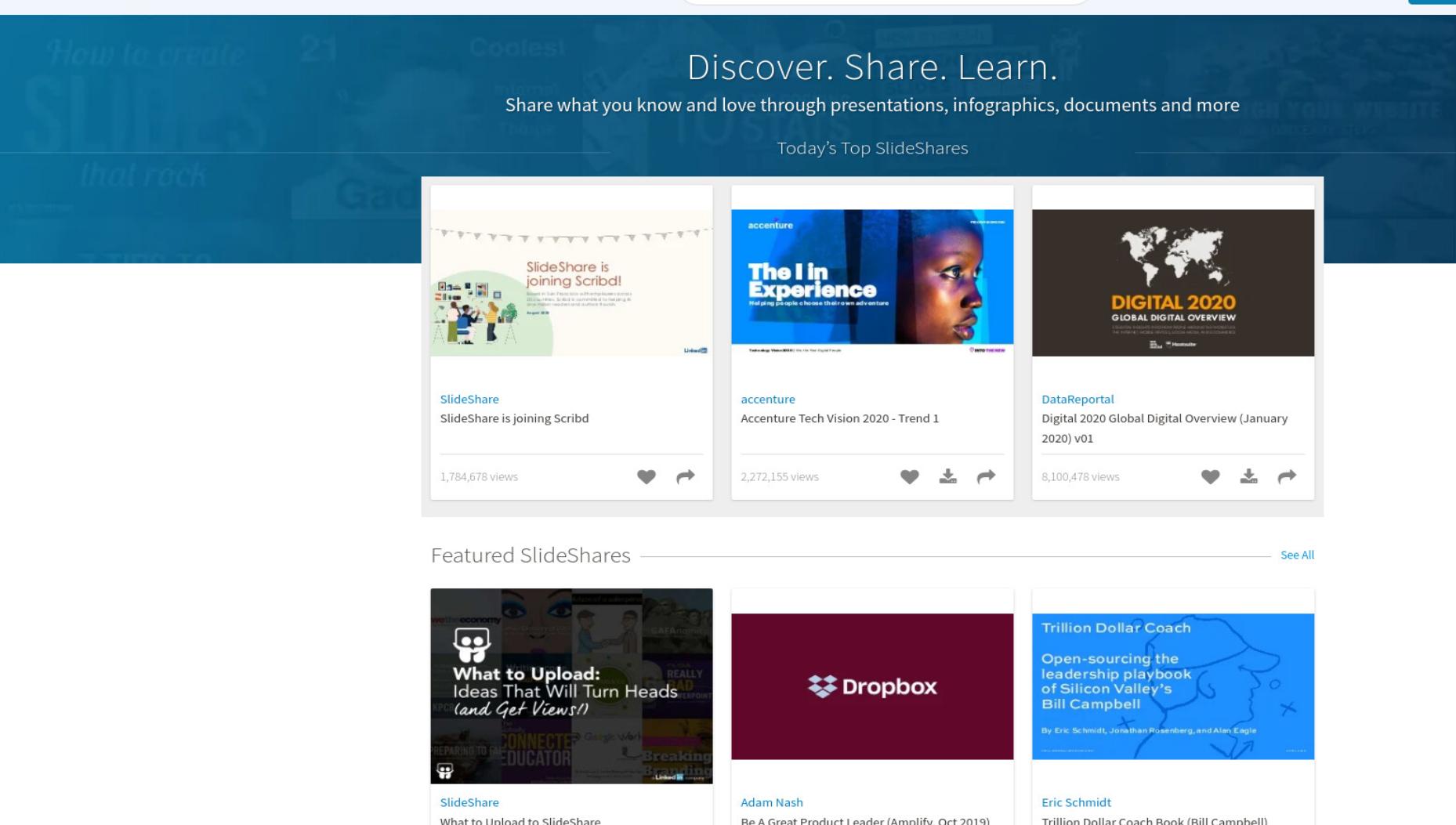Open title 'Digital 2020 Global Digital Overview'

click(1164, 428)
